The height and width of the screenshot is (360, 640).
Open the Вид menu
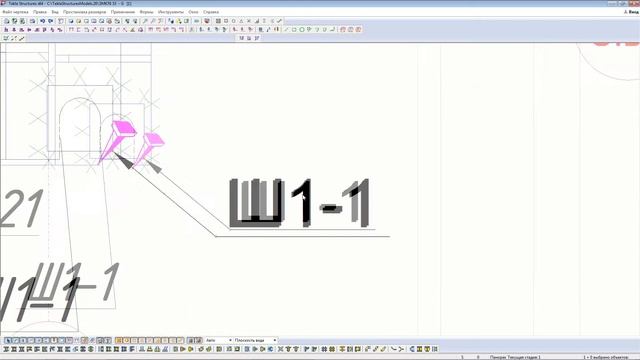coord(55,12)
